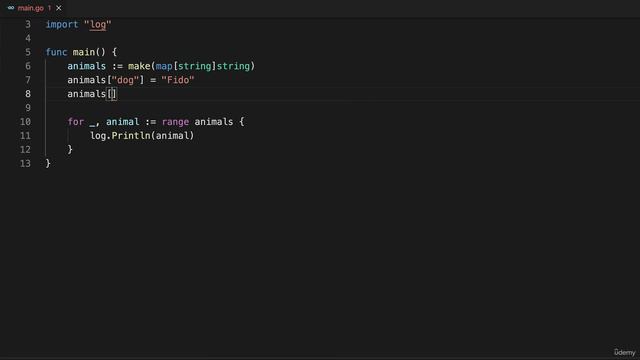Click the make call on line 6
Screen dimensions: 640x360
click(x=139, y=66)
